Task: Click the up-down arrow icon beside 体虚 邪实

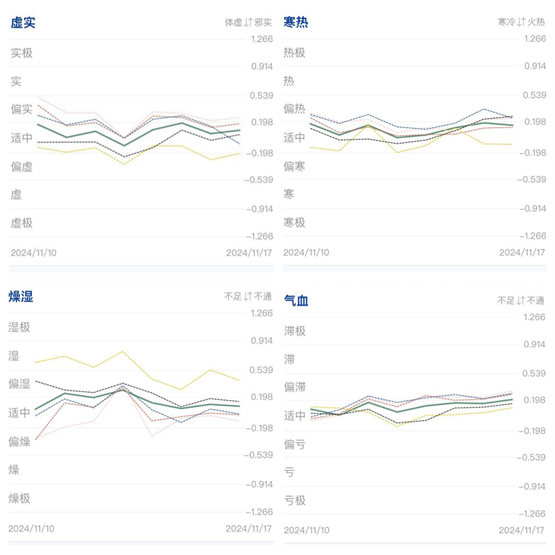Action: click(248, 23)
